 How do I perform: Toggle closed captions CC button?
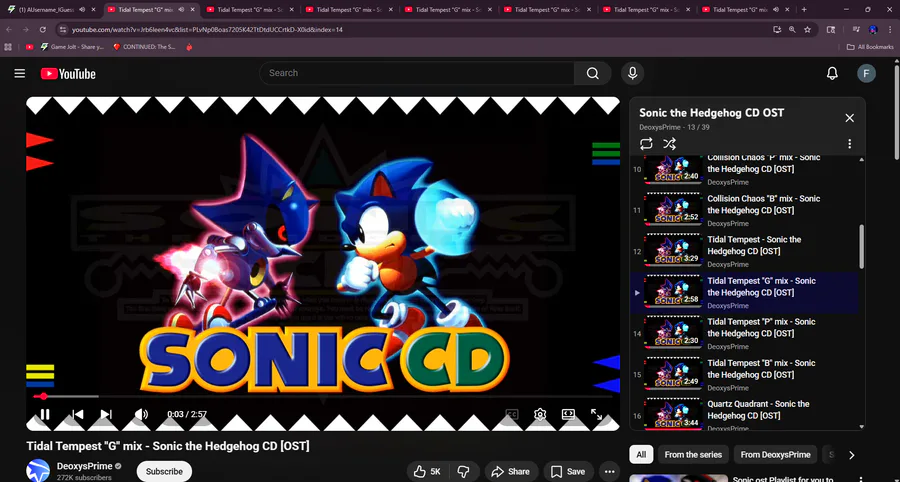[x=511, y=414]
